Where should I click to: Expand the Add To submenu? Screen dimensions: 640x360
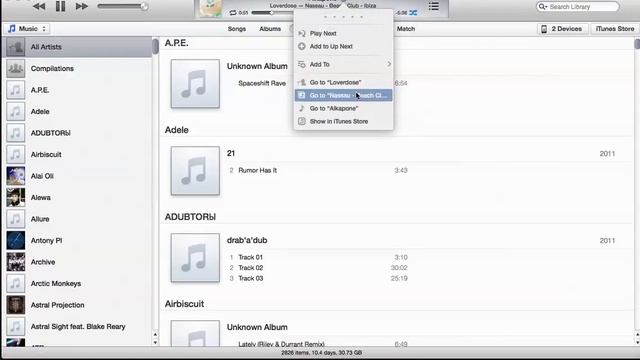coord(343,64)
